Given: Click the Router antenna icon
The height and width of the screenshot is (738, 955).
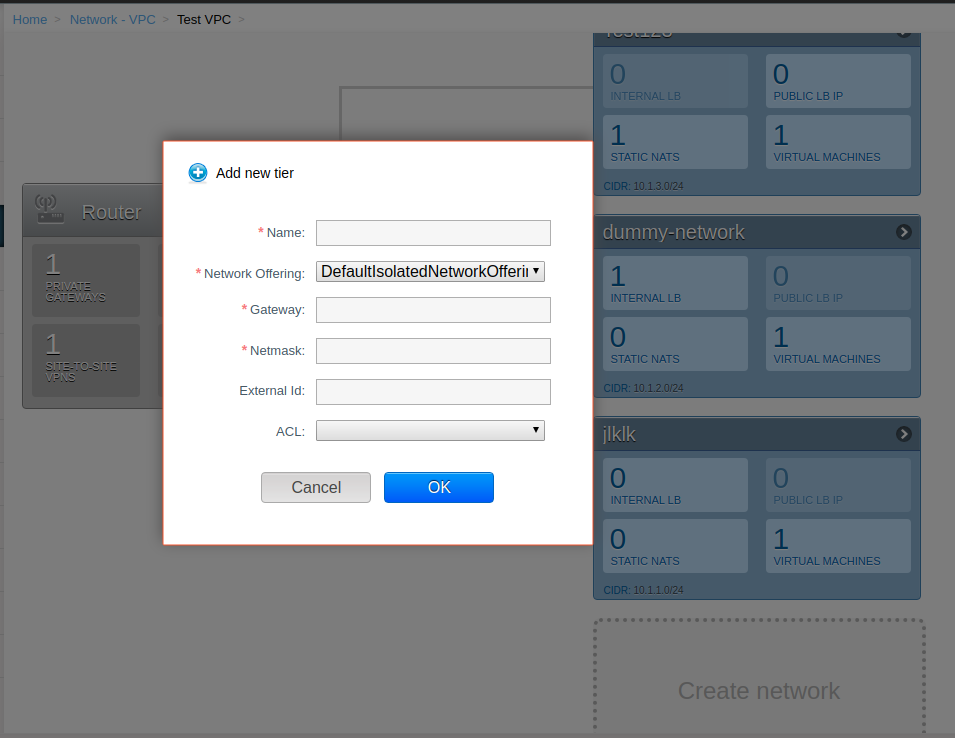Looking at the screenshot, I should pos(49,209).
